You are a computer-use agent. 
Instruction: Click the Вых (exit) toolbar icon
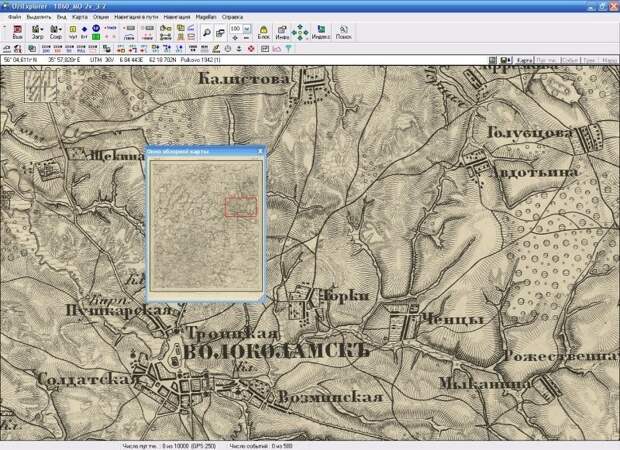18,32
